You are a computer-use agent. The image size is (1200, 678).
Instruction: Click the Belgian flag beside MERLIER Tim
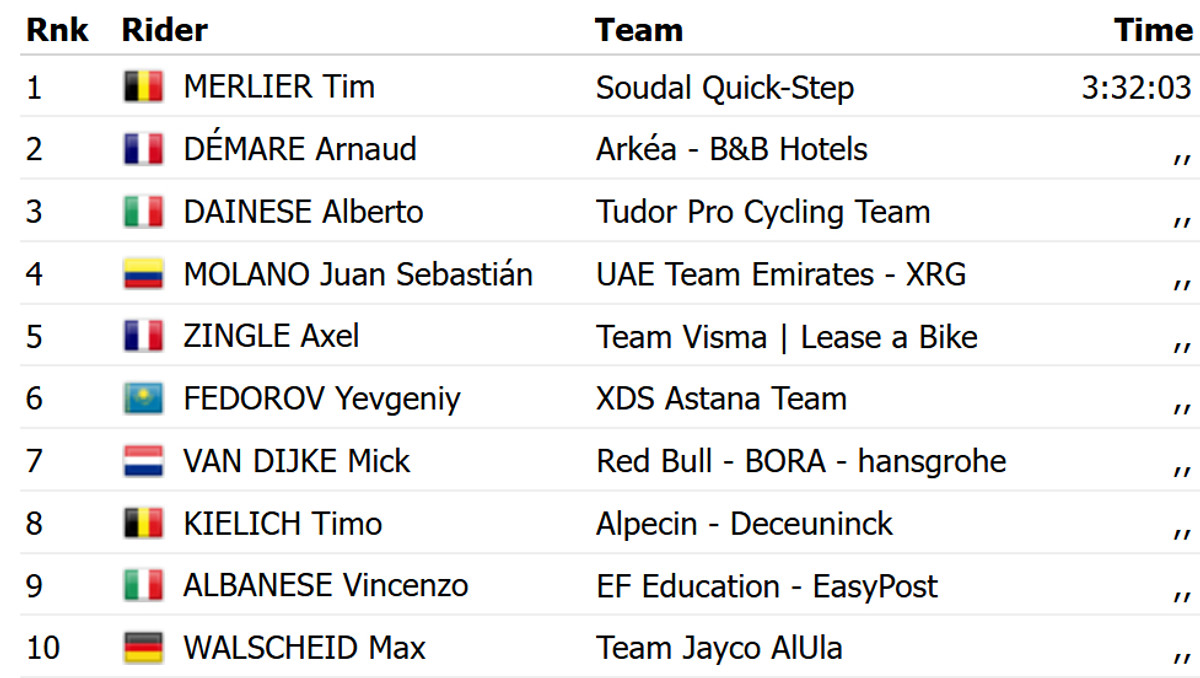coord(143,88)
